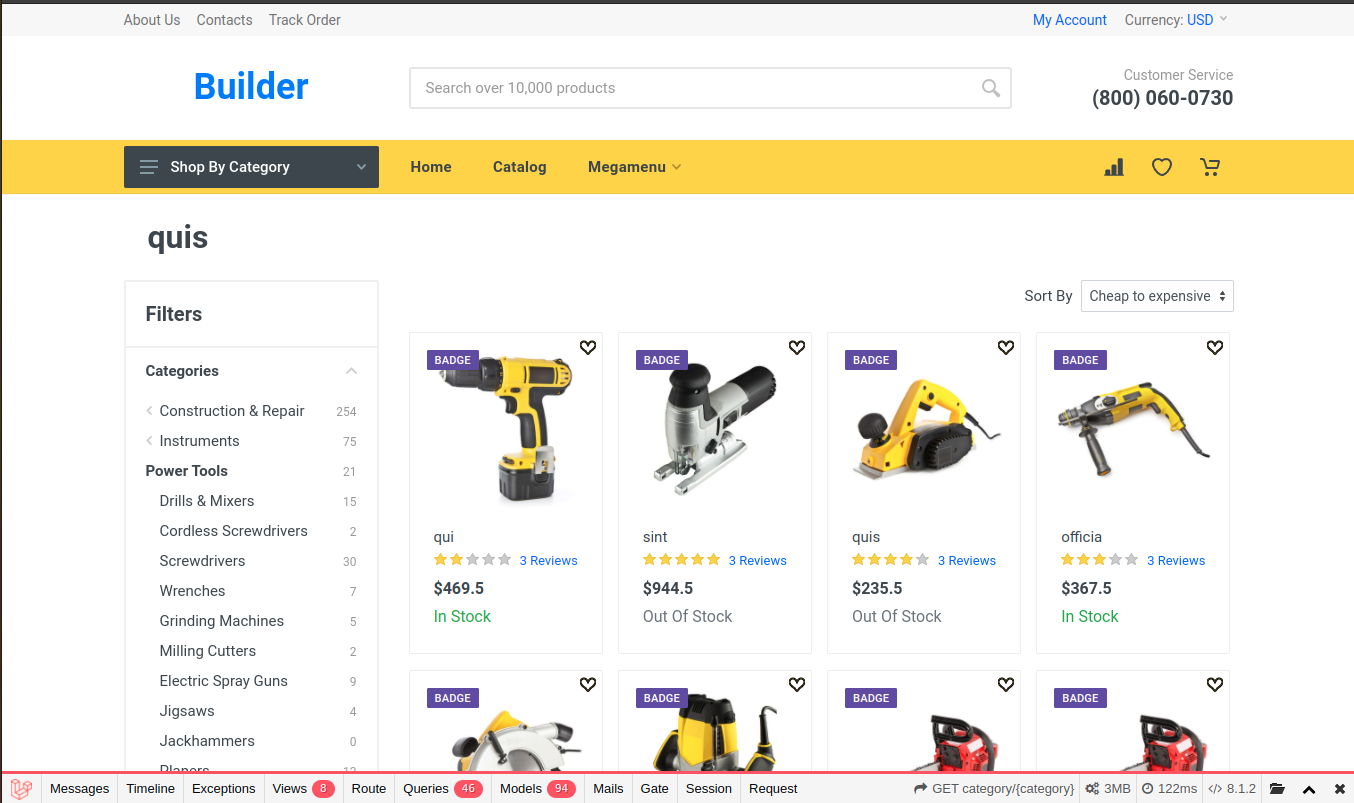Open Track Order link
The image size is (1354, 803).
pyautogui.click(x=305, y=20)
